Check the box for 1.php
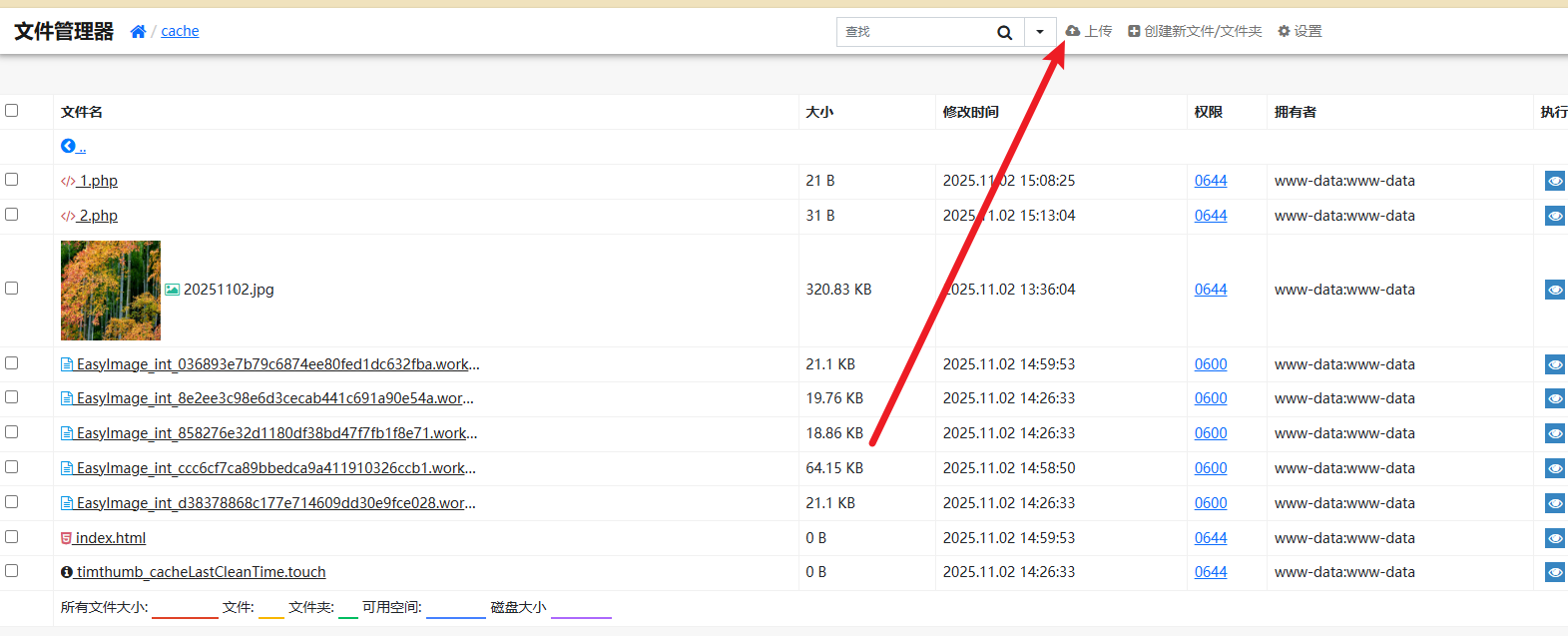The height and width of the screenshot is (636, 1568). 12,180
